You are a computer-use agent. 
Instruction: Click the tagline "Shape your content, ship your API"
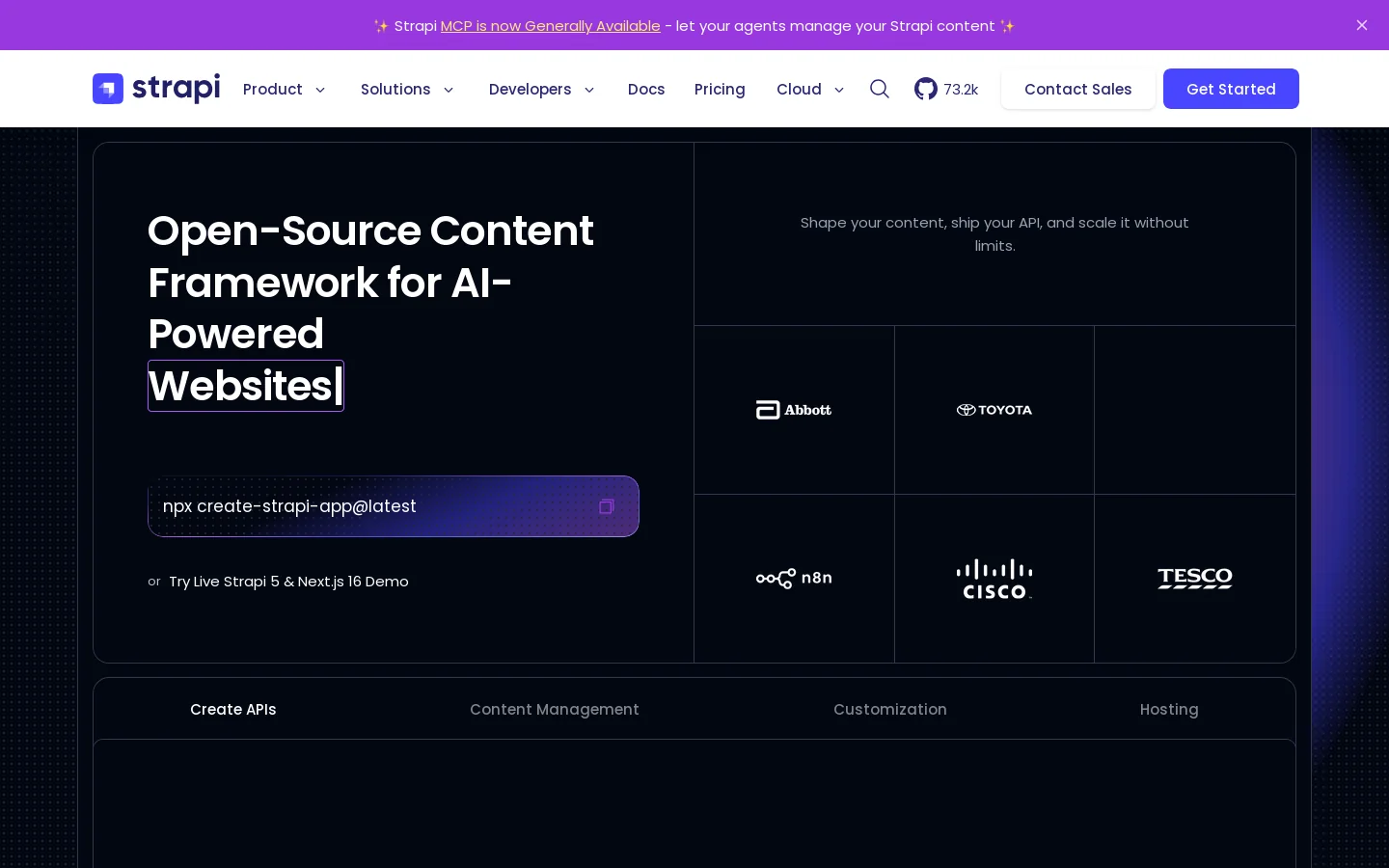(994, 234)
